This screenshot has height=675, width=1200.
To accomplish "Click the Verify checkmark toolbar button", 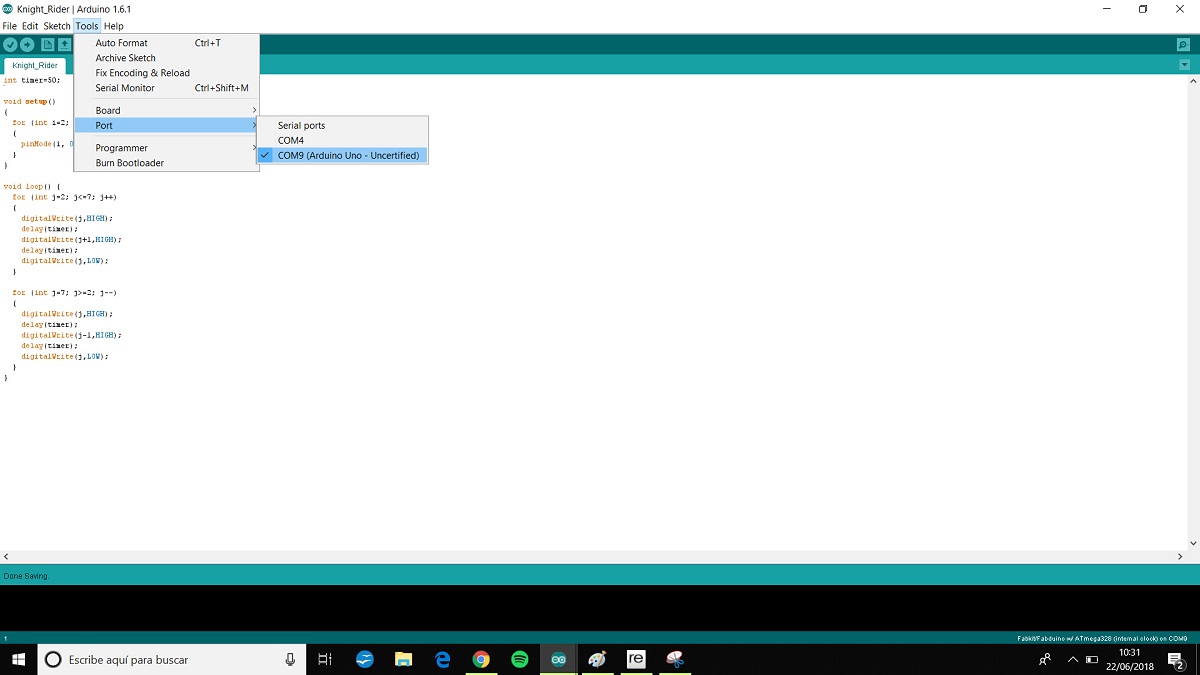I will [x=10, y=45].
